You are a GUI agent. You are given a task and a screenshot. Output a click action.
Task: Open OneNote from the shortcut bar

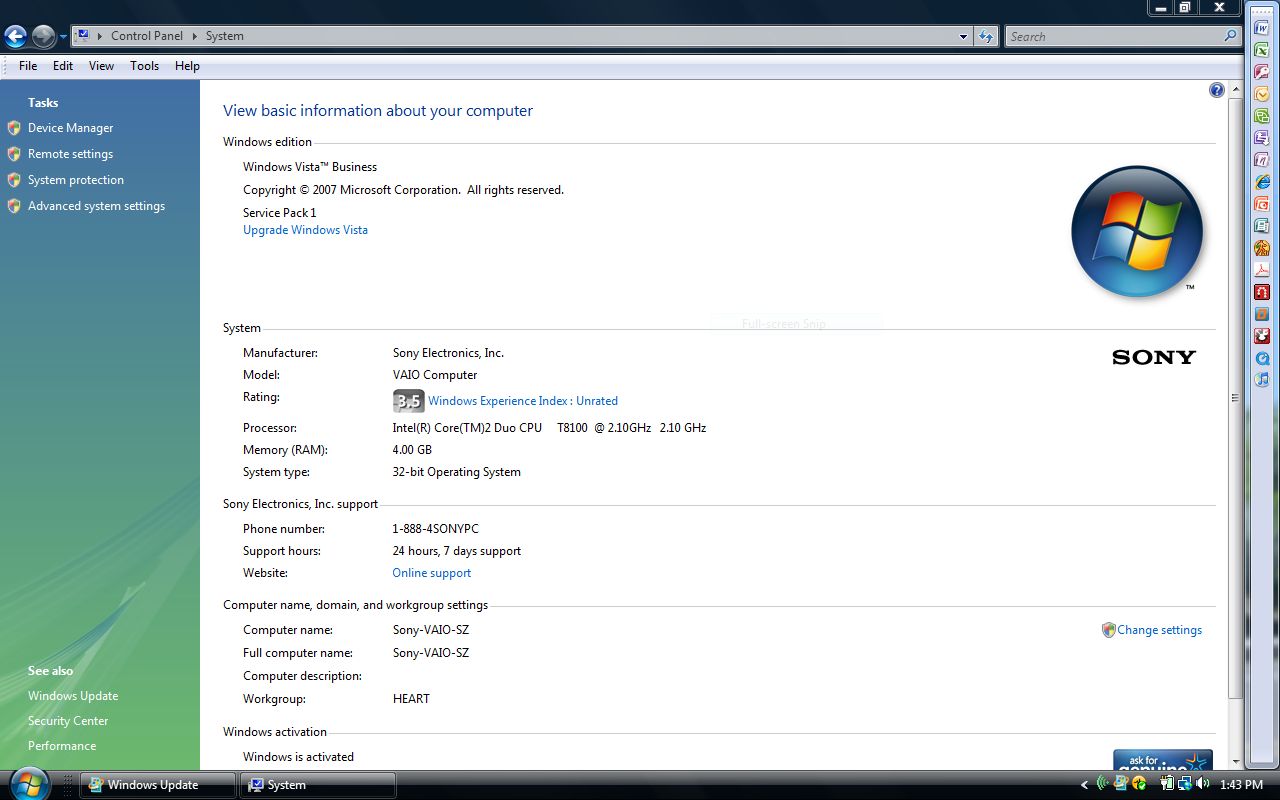pos(1262,160)
